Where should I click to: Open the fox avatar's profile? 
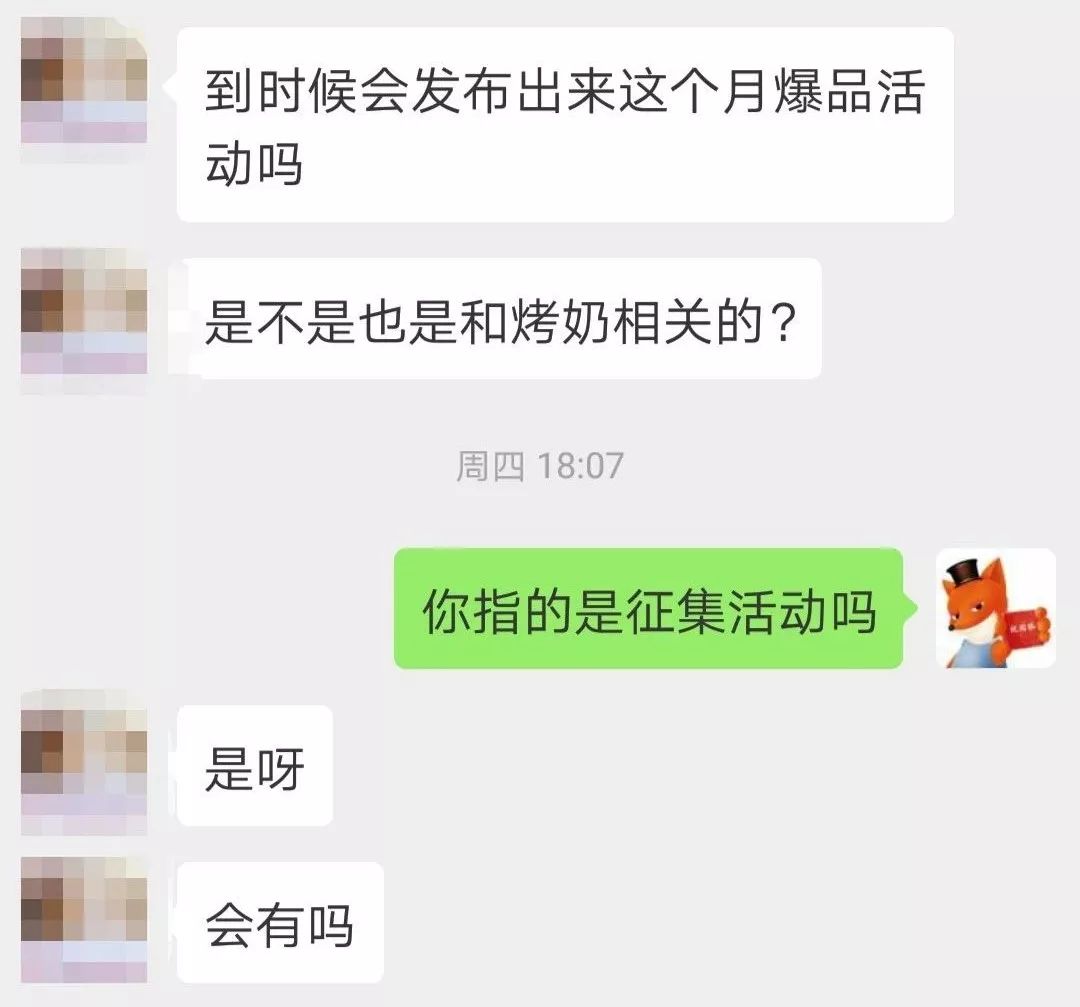[996, 608]
